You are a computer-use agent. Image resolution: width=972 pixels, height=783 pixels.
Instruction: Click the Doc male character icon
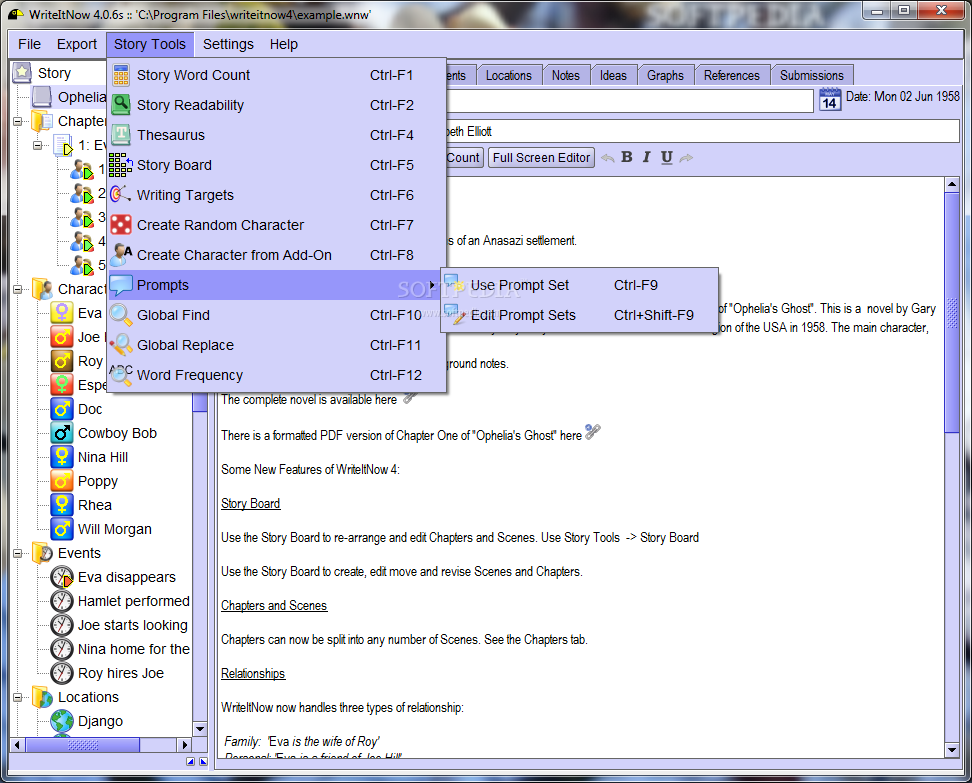[x=62, y=409]
